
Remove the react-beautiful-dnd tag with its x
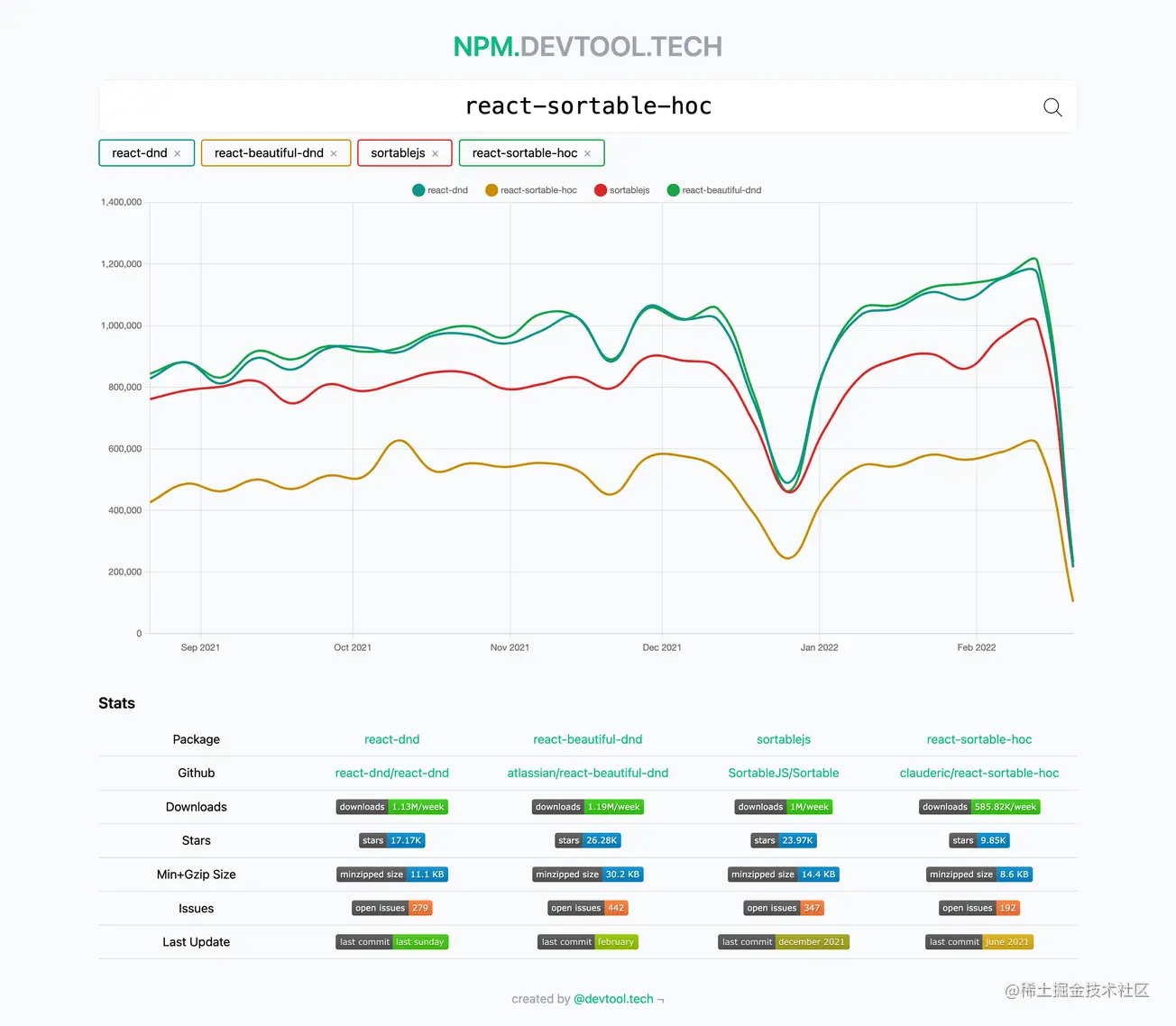[x=334, y=154]
